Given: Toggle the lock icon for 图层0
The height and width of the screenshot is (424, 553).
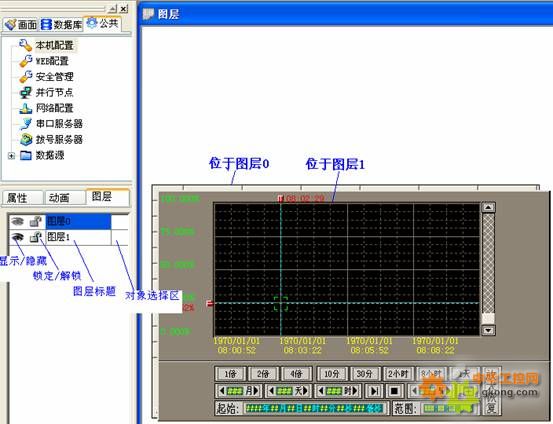Looking at the screenshot, I should coord(35,221).
